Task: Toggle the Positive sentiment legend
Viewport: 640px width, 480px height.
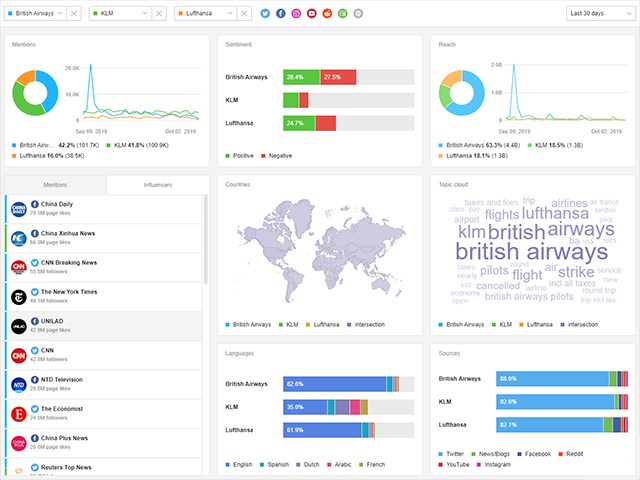Action: pyautogui.click(x=240, y=156)
